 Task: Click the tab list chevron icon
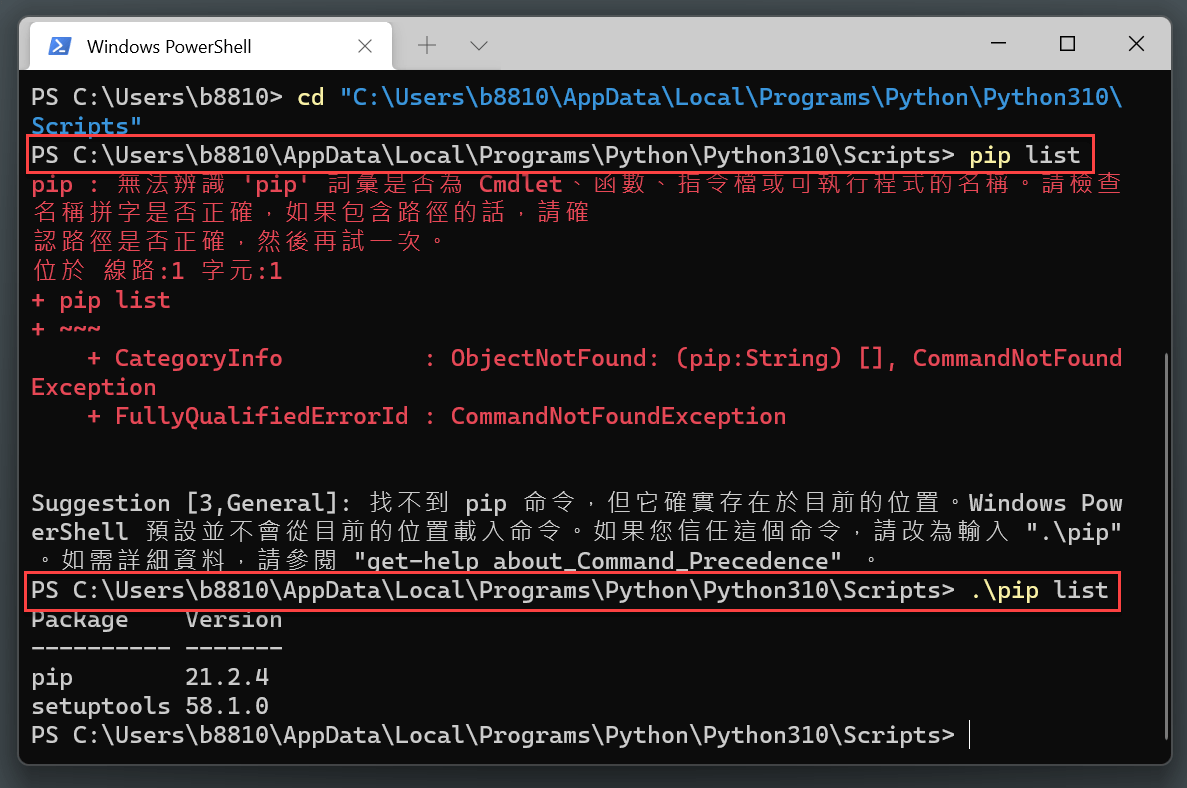click(478, 45)
